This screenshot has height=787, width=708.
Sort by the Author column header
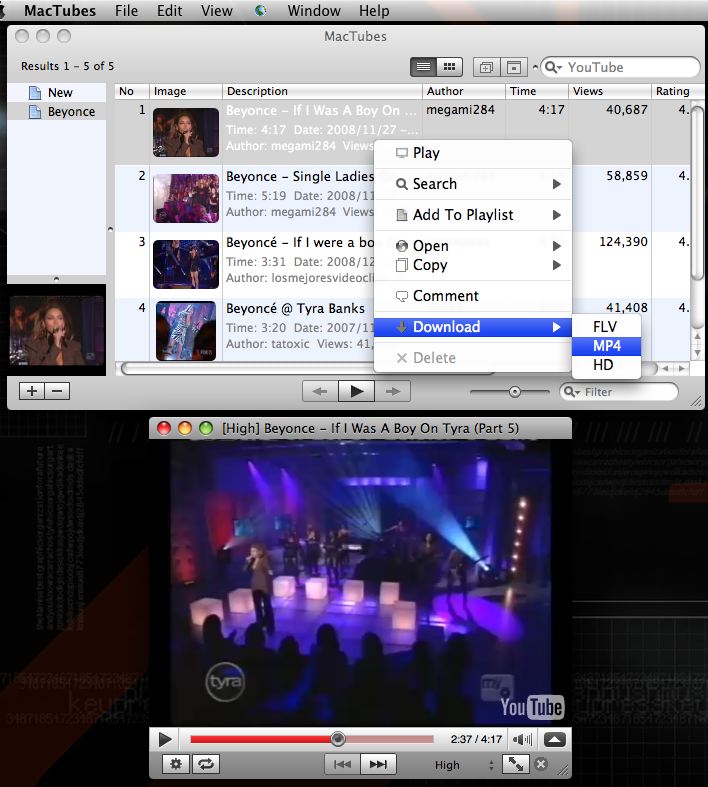coord(464,91)
